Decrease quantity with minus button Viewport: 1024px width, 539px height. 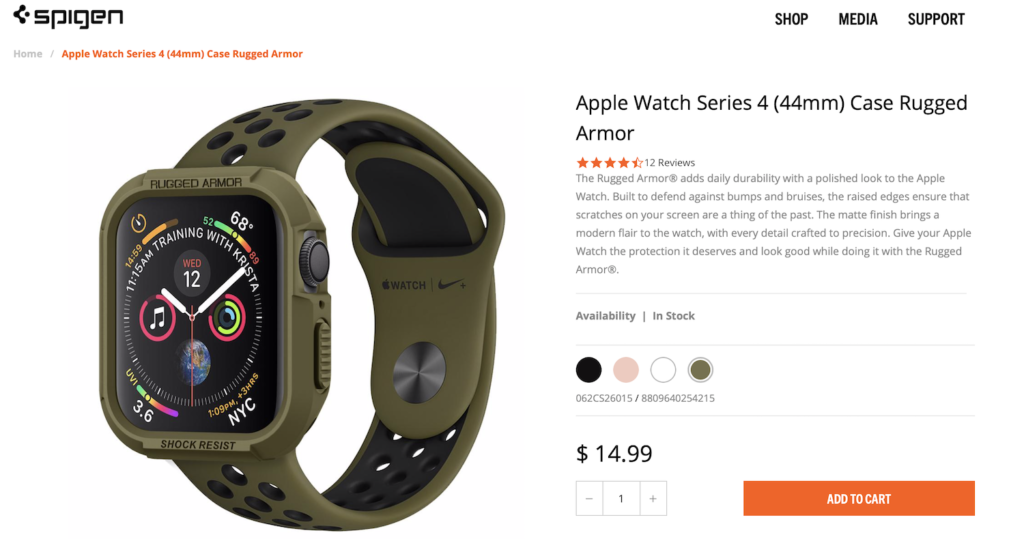[589, 498]
